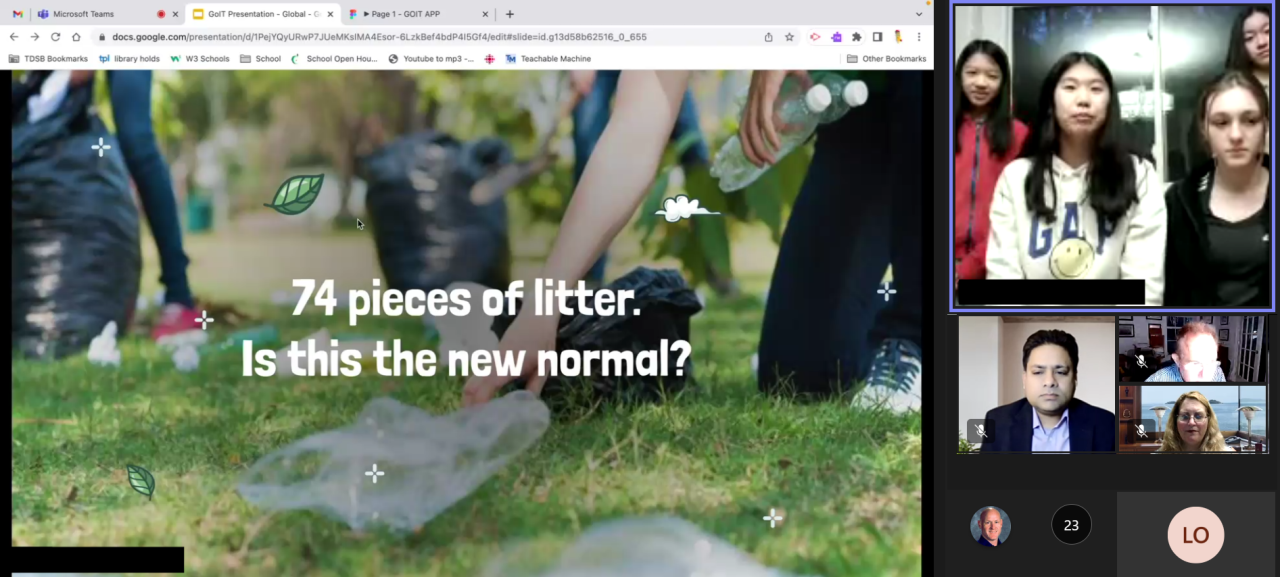Open a new browser tab

point(510,14)
